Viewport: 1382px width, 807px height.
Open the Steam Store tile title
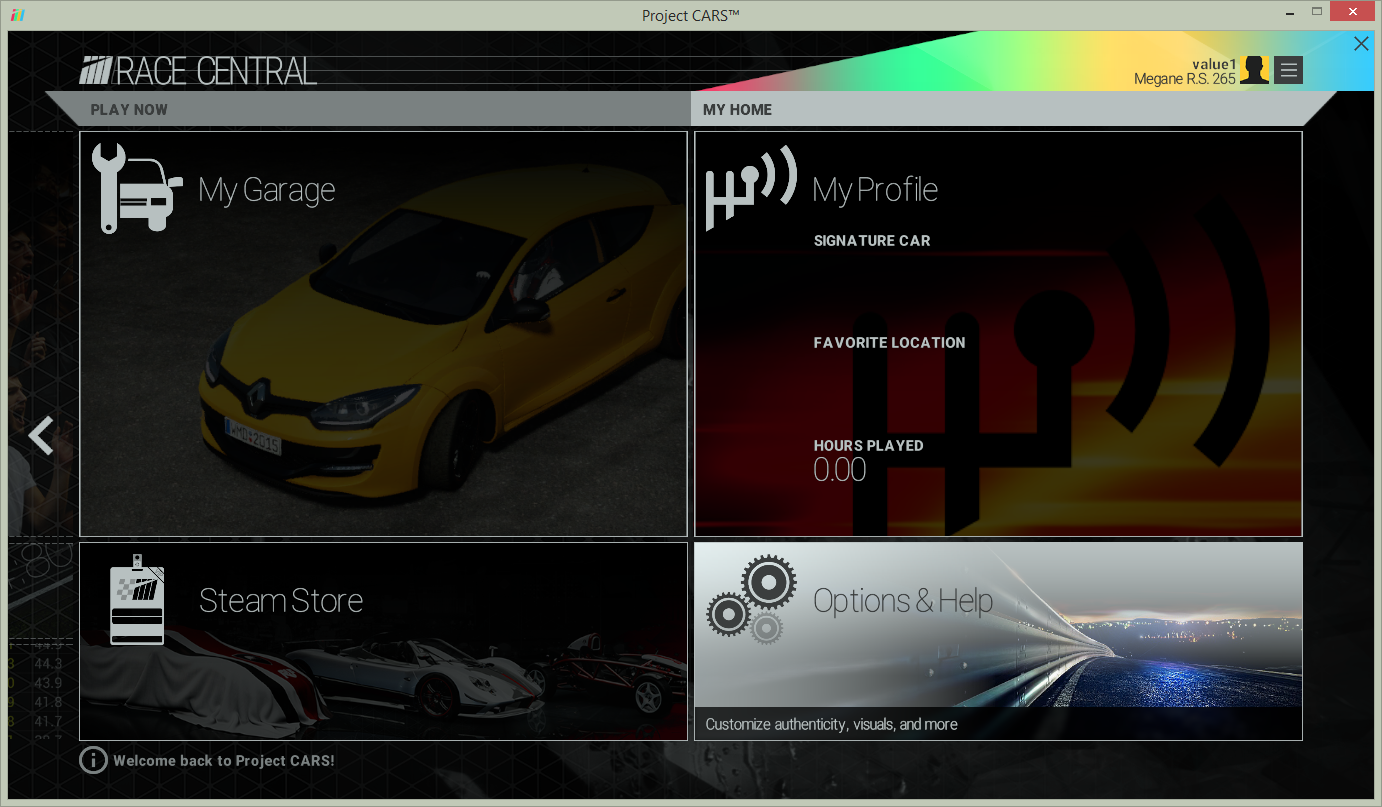[x=281, y=600]
